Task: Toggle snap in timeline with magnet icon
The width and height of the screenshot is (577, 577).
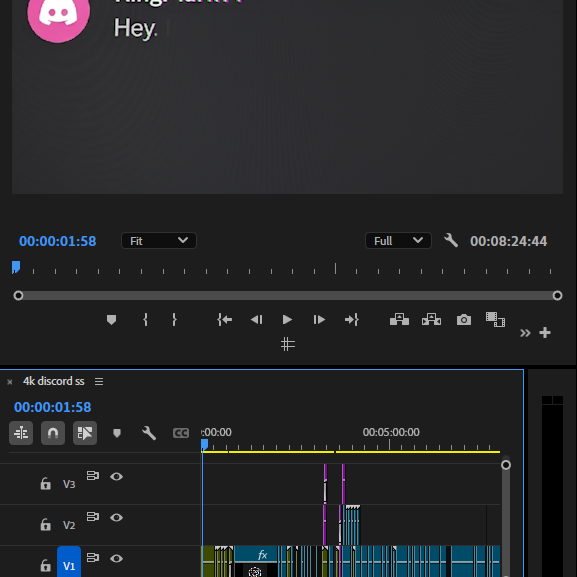Action: pos(53,433)
